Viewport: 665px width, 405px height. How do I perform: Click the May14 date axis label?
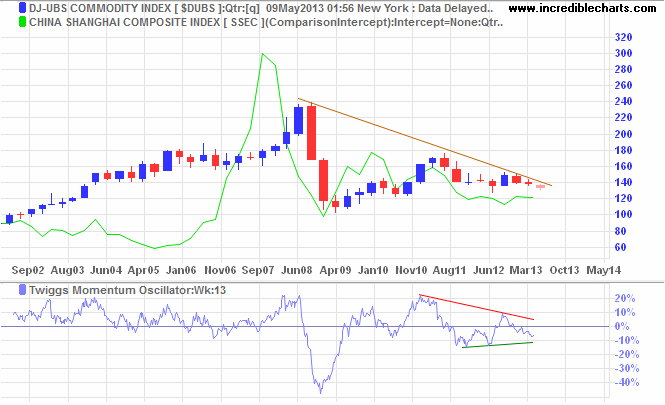(604, 270)
